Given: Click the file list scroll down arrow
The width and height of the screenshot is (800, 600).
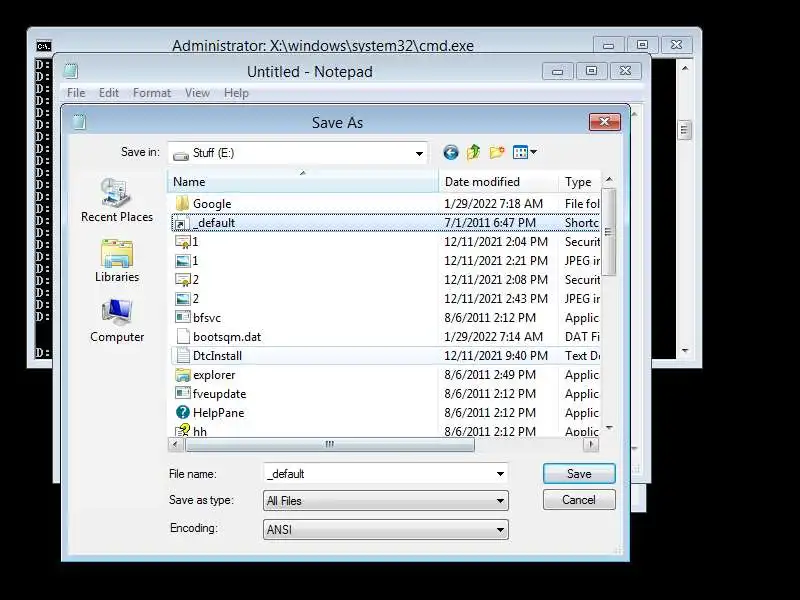Looking at the screenshot, I should point(608,428).
